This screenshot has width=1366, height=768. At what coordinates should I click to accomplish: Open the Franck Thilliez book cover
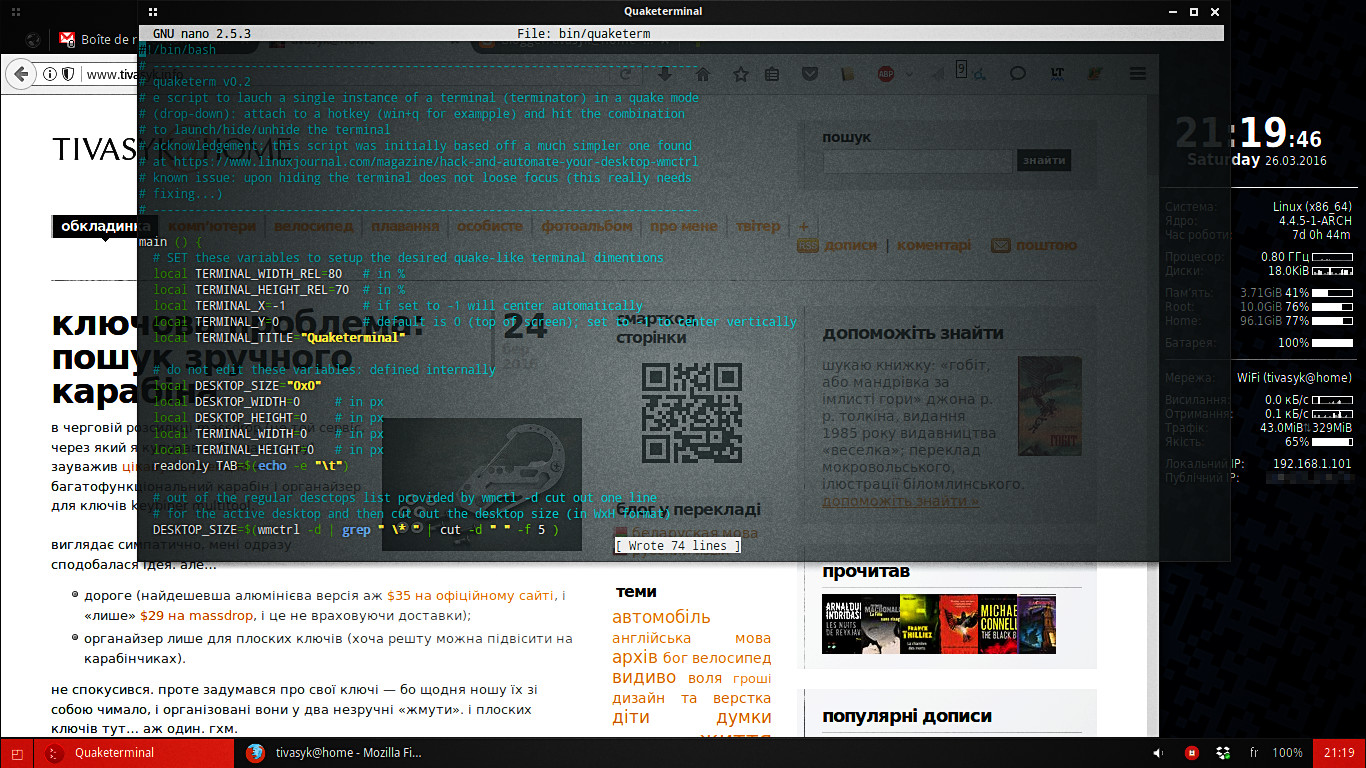coord(920,624)
